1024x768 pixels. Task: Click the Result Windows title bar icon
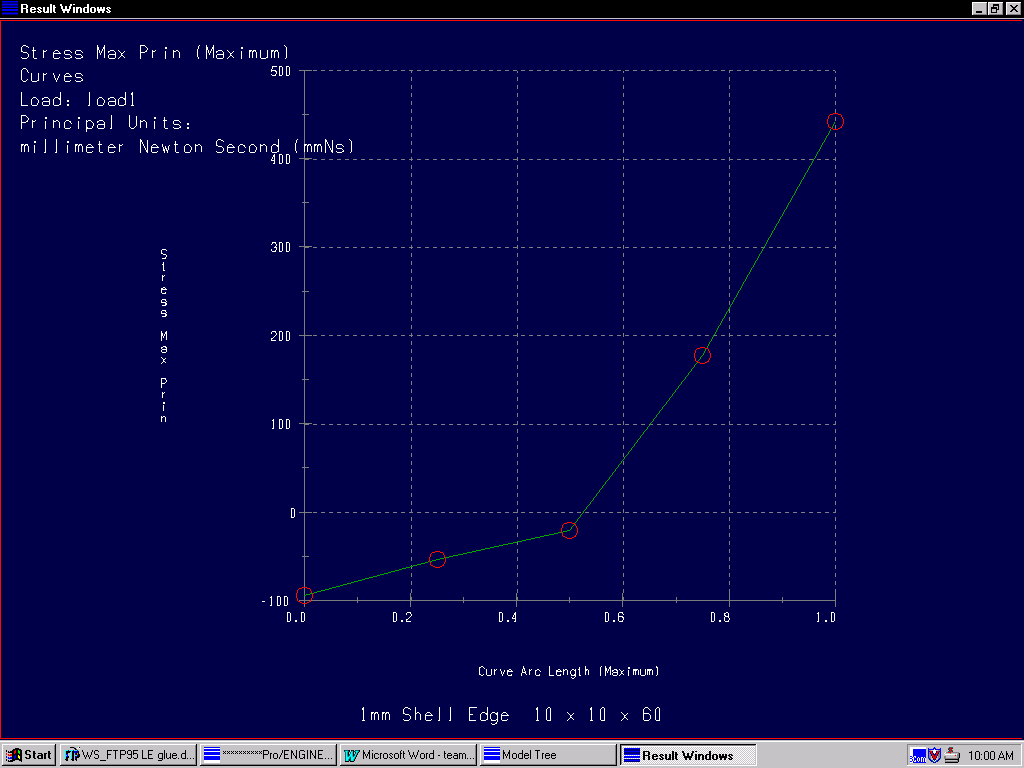10,8
